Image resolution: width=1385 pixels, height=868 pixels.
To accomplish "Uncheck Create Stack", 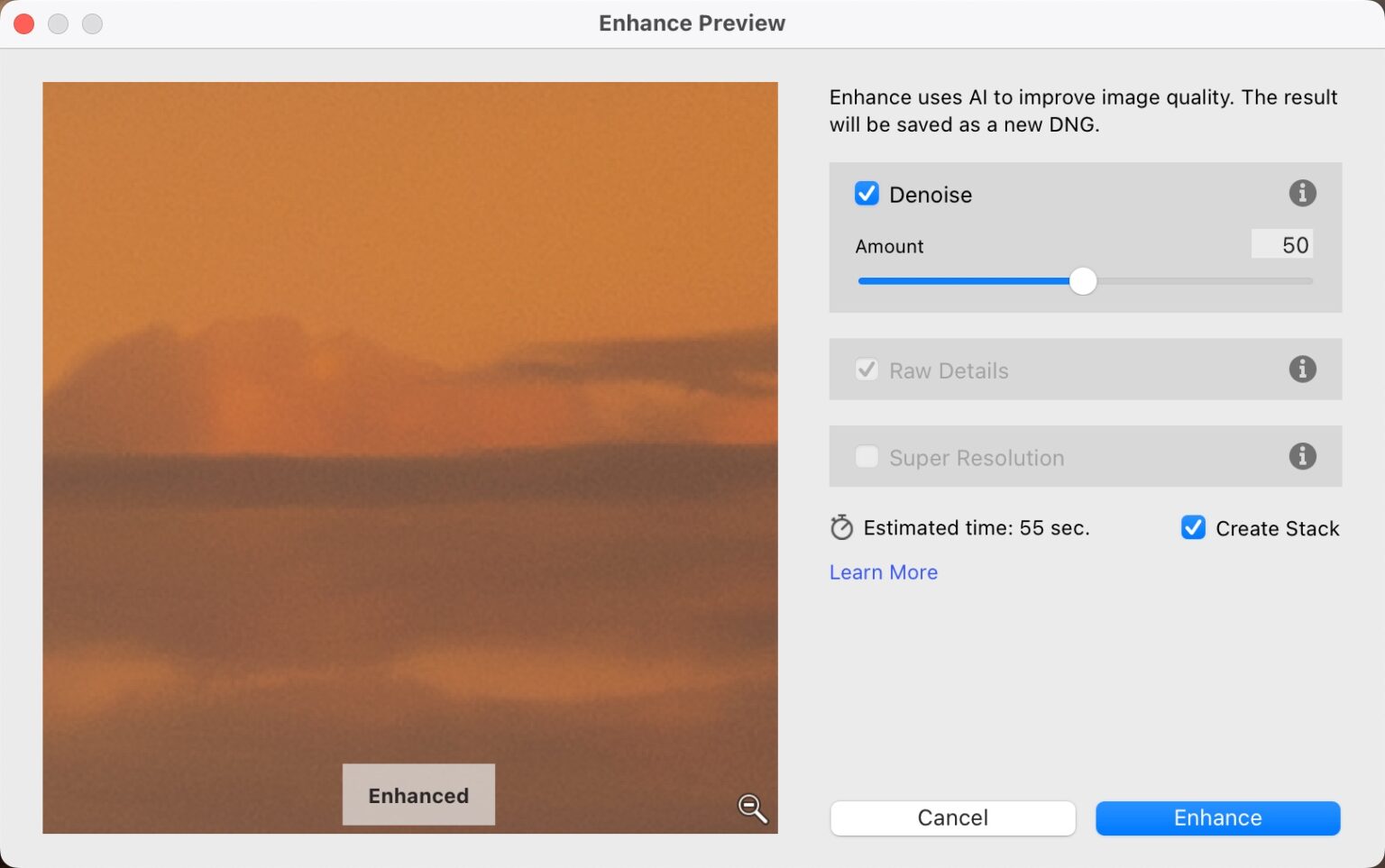I will [1193, 527].
